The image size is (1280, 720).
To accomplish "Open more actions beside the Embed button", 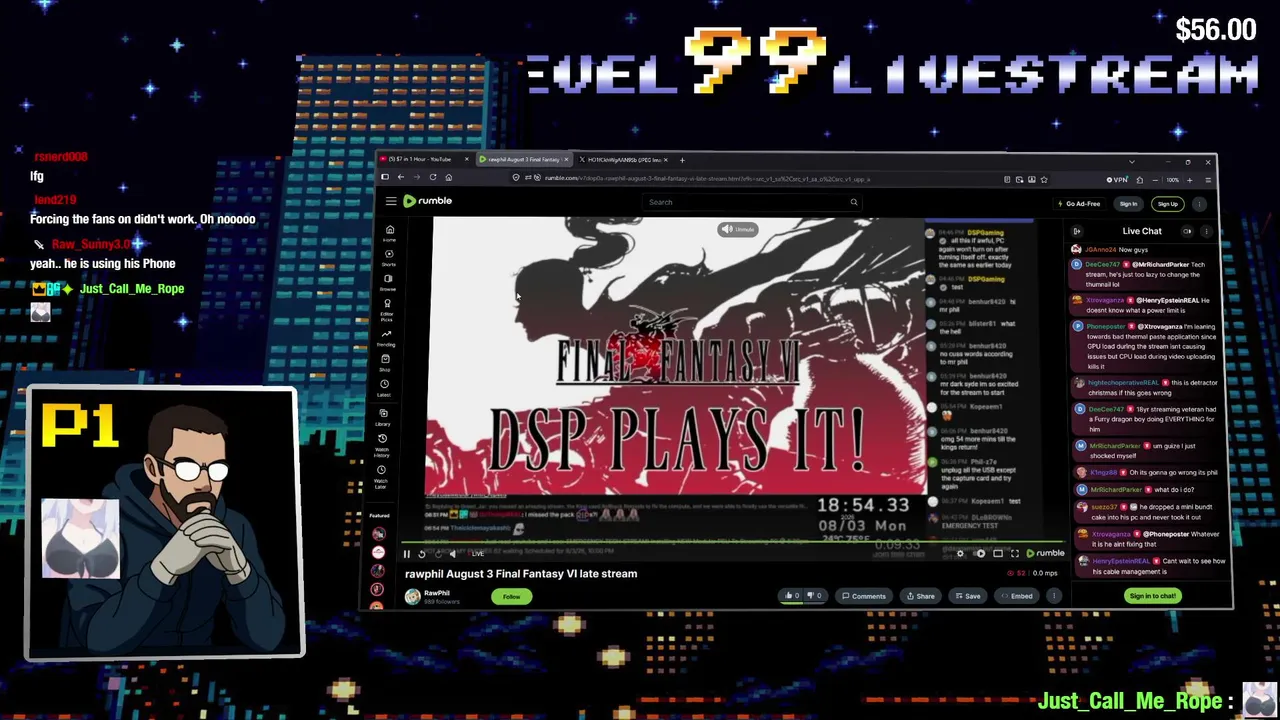I will click(x=1053, y=596).
